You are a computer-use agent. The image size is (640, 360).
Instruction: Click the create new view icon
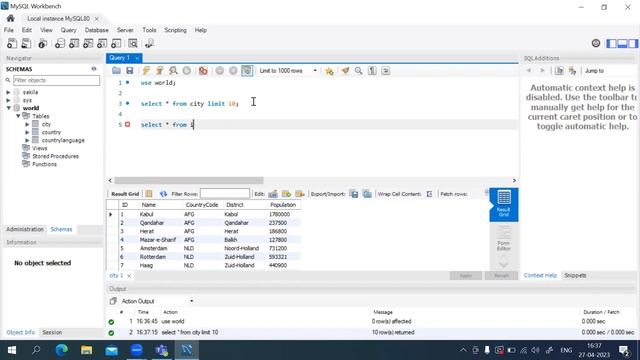pyautogui.click(x=88, y=43)
